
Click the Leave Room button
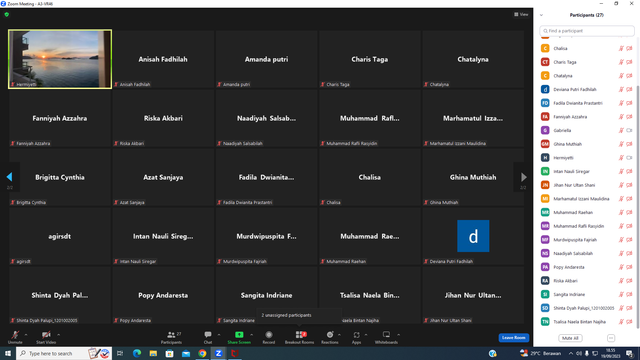[x=513, y=338]
